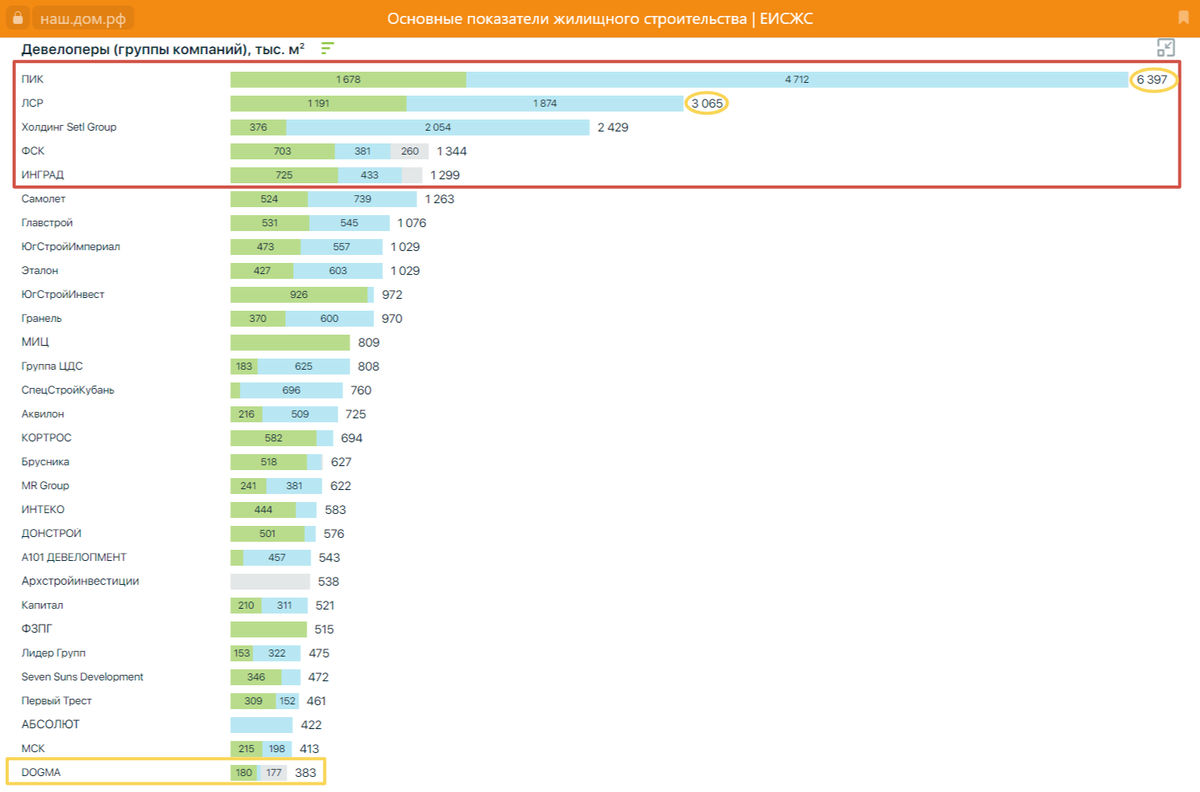Click the lock icon in the address bar
Viewport: 1200px width, 792px height.
[17, 19]
